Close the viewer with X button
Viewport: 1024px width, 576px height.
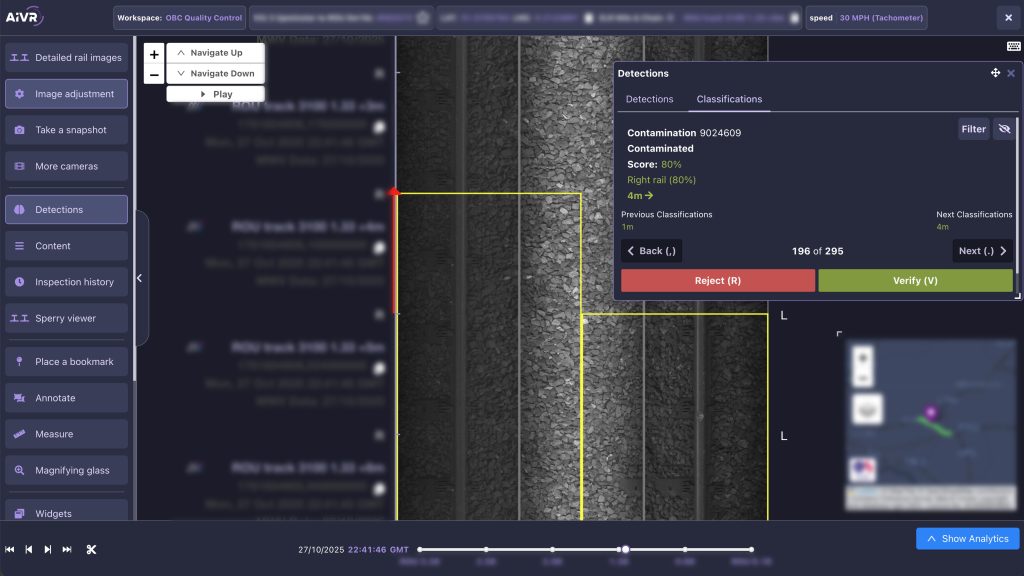click(x=1008, y=18)
